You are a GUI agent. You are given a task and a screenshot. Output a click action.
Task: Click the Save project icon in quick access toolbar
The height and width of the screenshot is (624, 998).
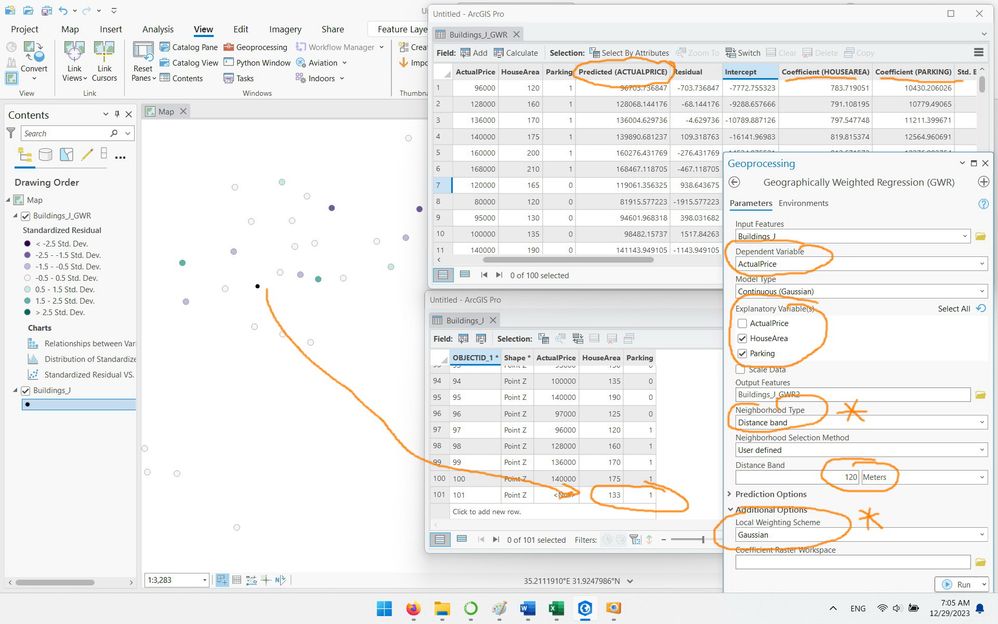[x=47, y=11]
